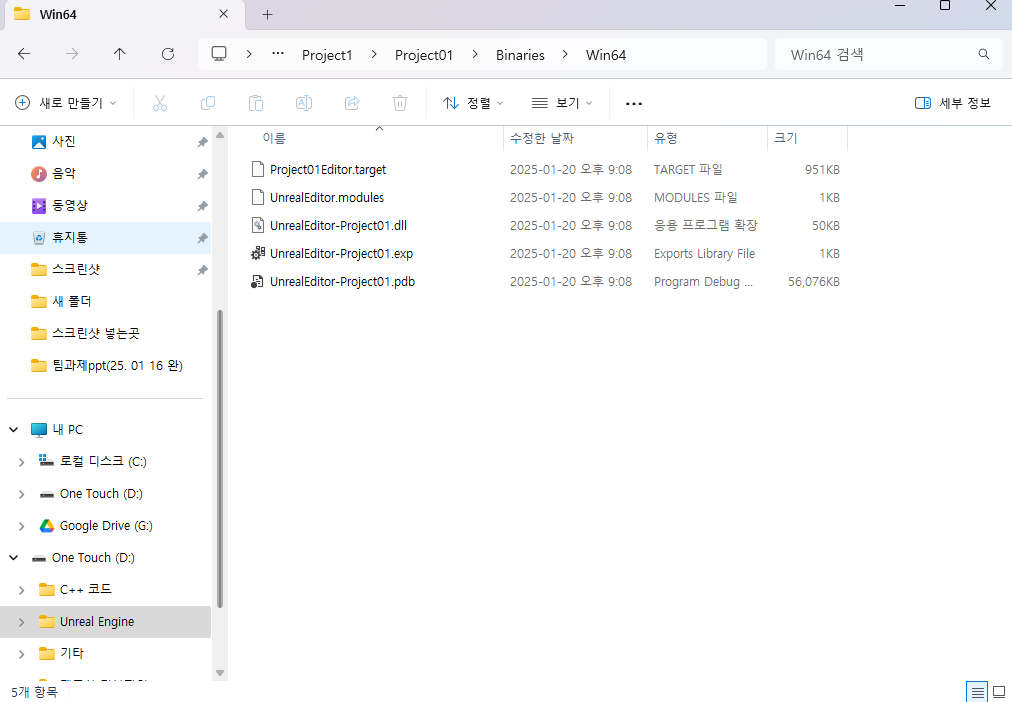
Task: Click the icon of UnrealEditor-Project01.pdb
Action: tap(258, 282)
